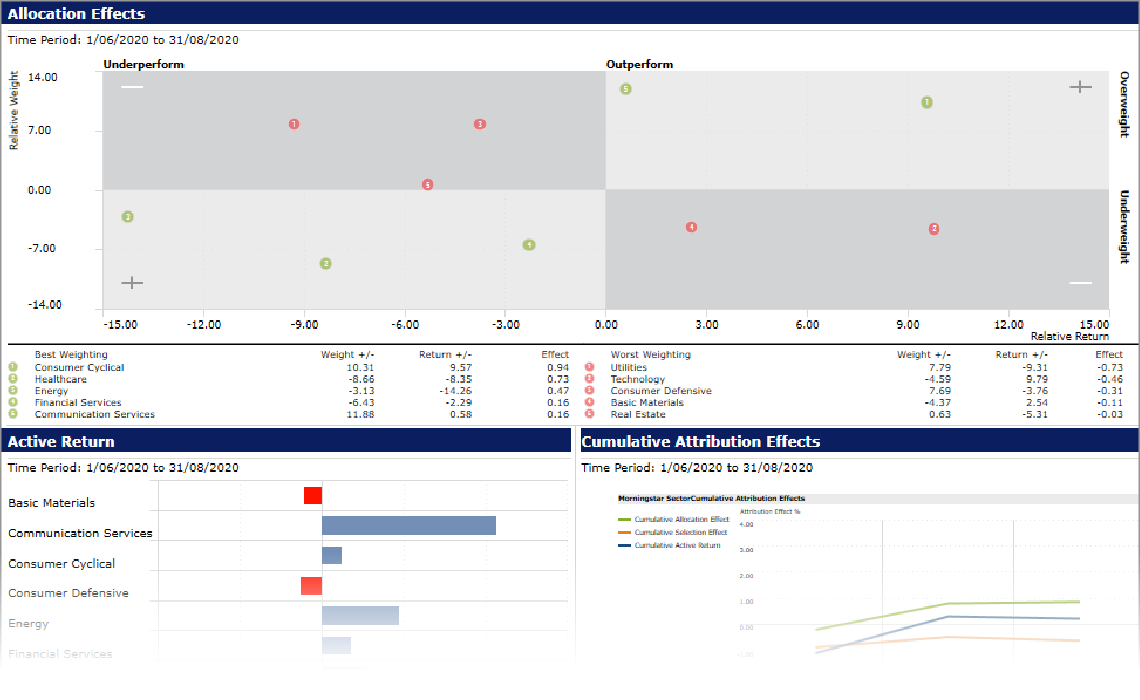Click the red marker beside Utilities row
The width and height of the screenshot is (1140, 700).
click(x=590, y=368)
